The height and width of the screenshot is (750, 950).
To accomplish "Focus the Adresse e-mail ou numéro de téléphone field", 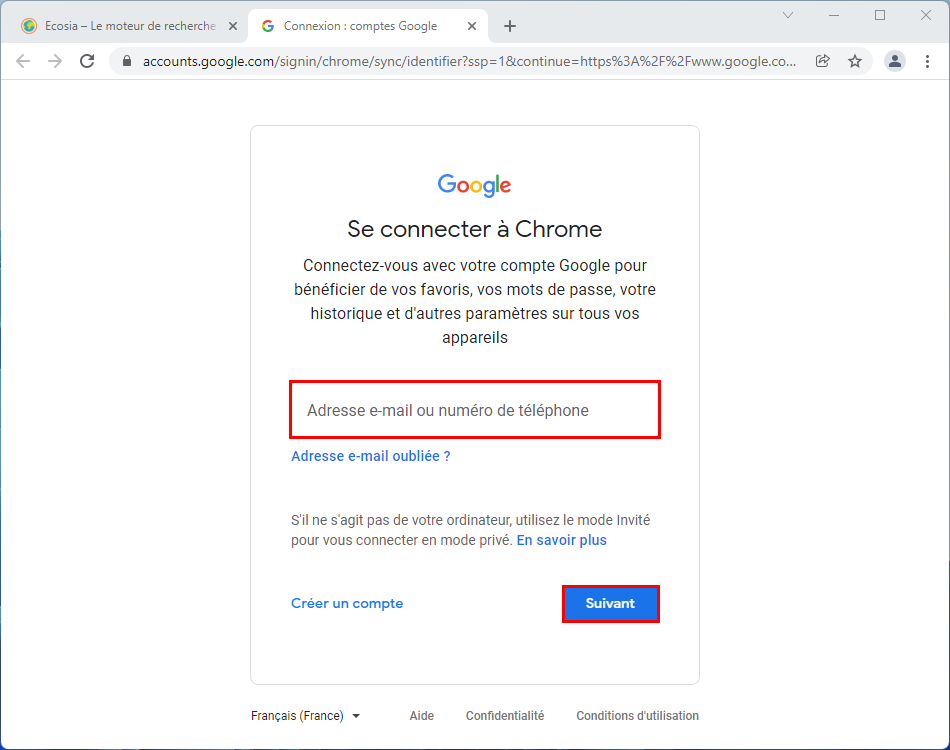I will tap(475, 410).
